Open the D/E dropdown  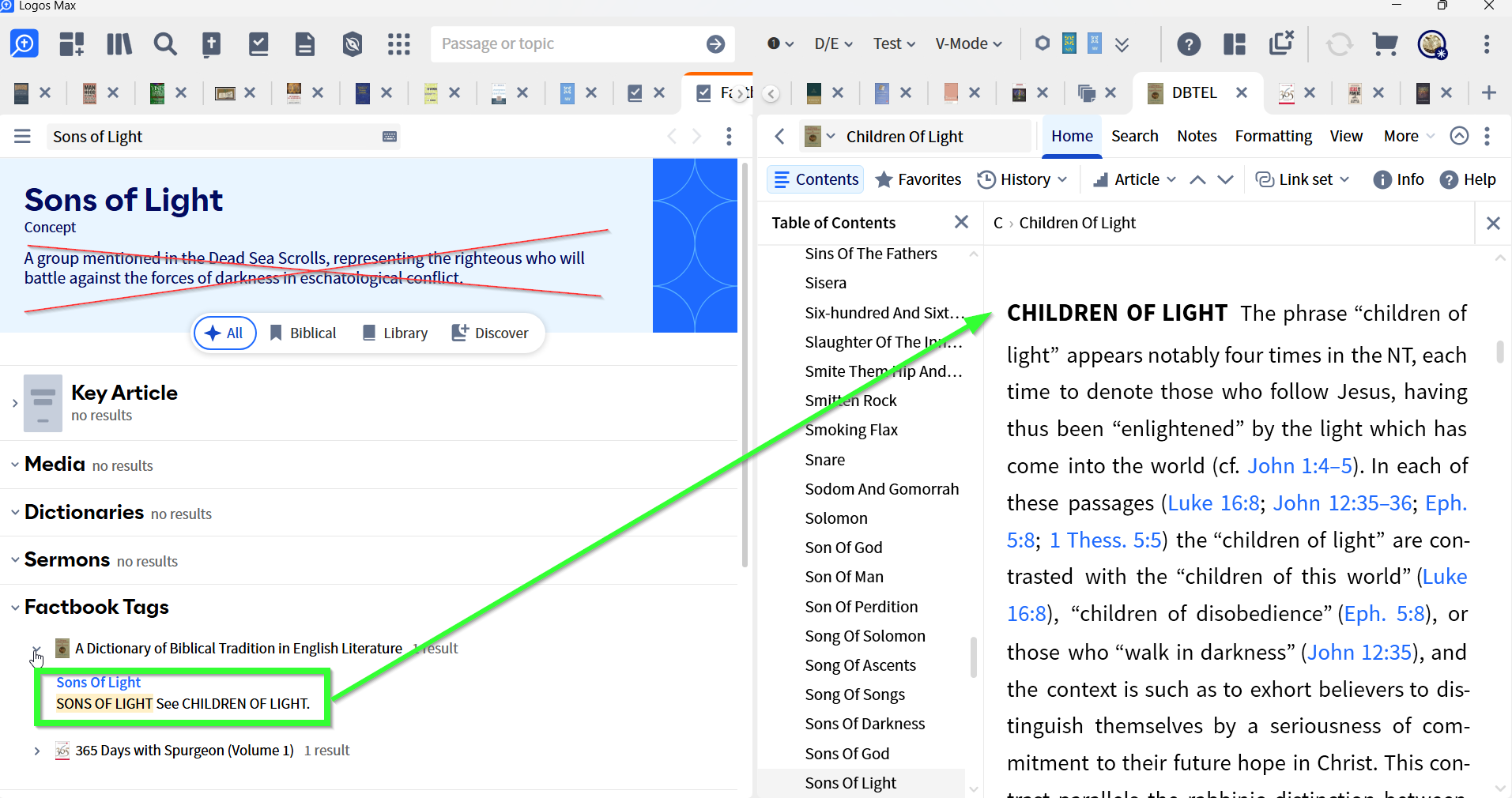pyautogui.click(x=834, y=43)
